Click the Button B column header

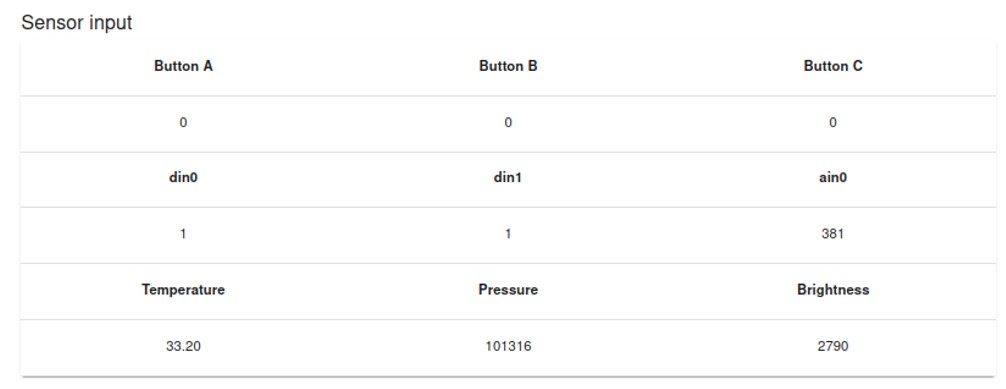[508, 66]
